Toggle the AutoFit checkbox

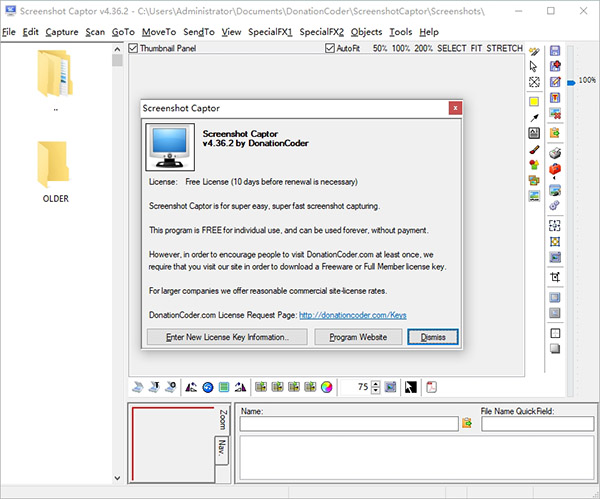click(x=329, y=48)
